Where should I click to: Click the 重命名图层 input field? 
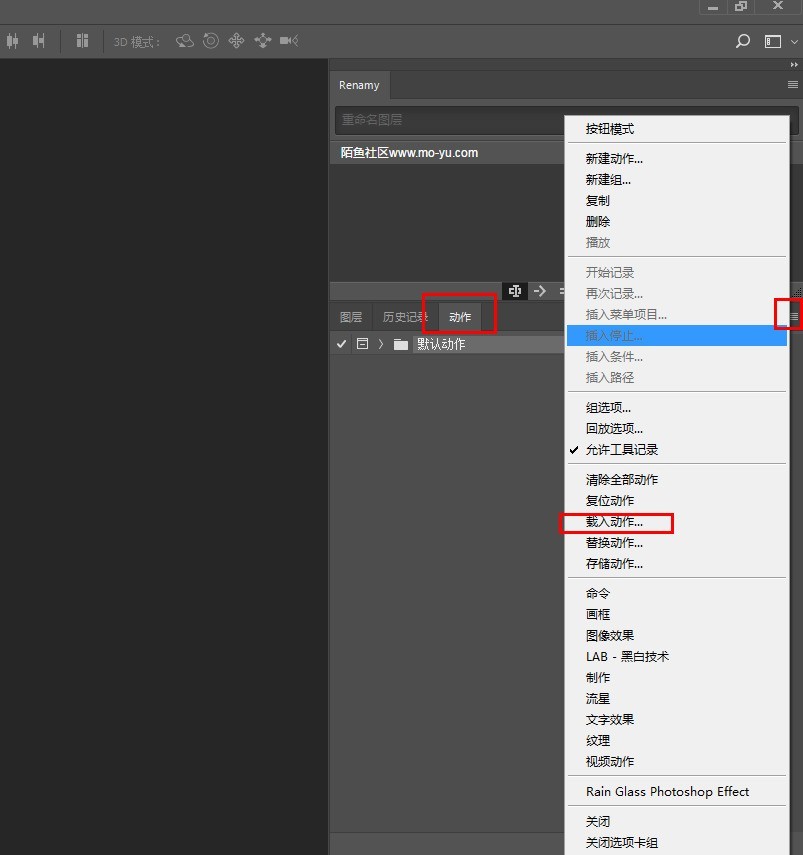click(x=450, y=120)
